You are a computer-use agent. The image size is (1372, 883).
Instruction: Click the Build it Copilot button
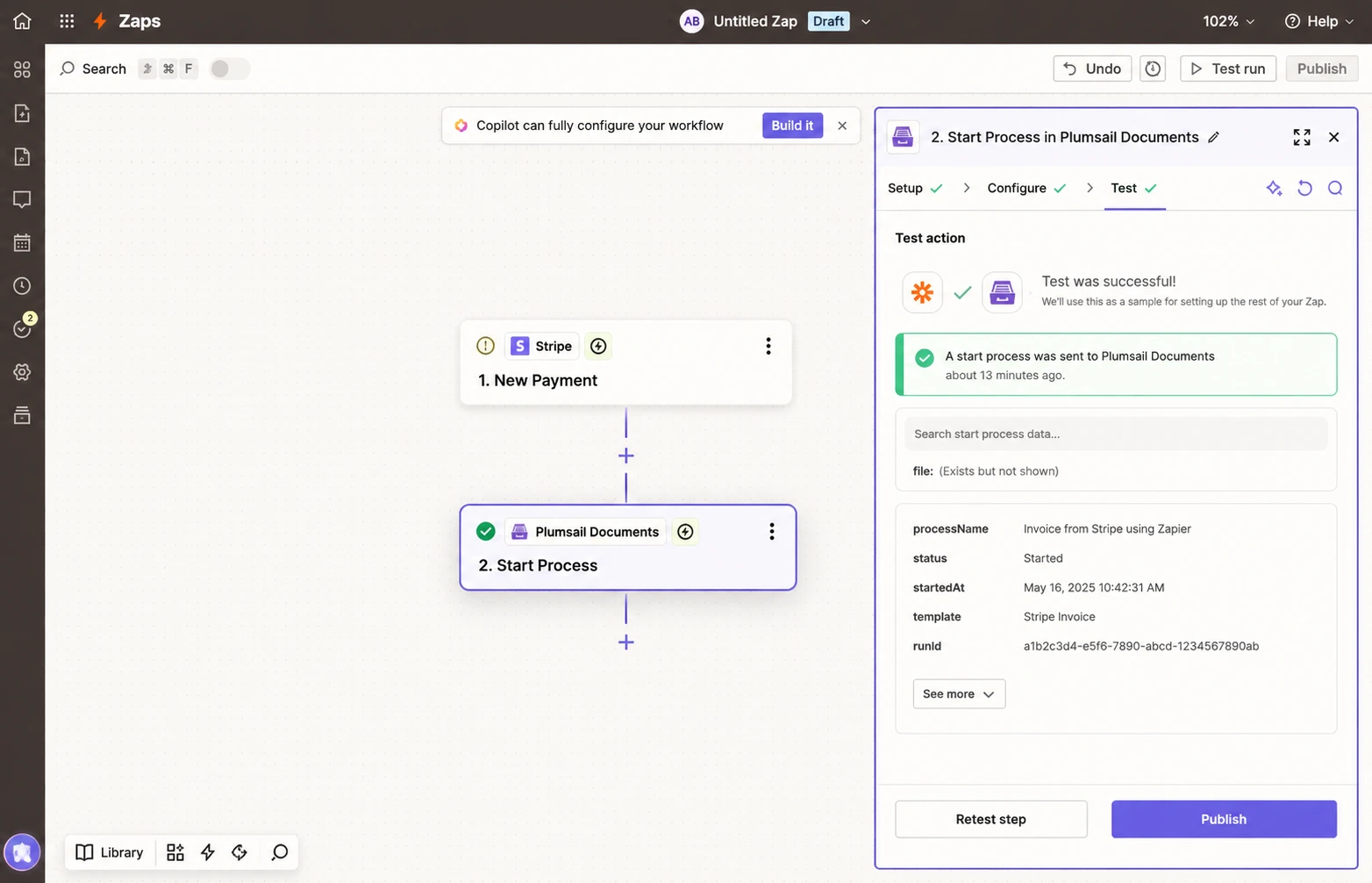click(x=792, y=126)
